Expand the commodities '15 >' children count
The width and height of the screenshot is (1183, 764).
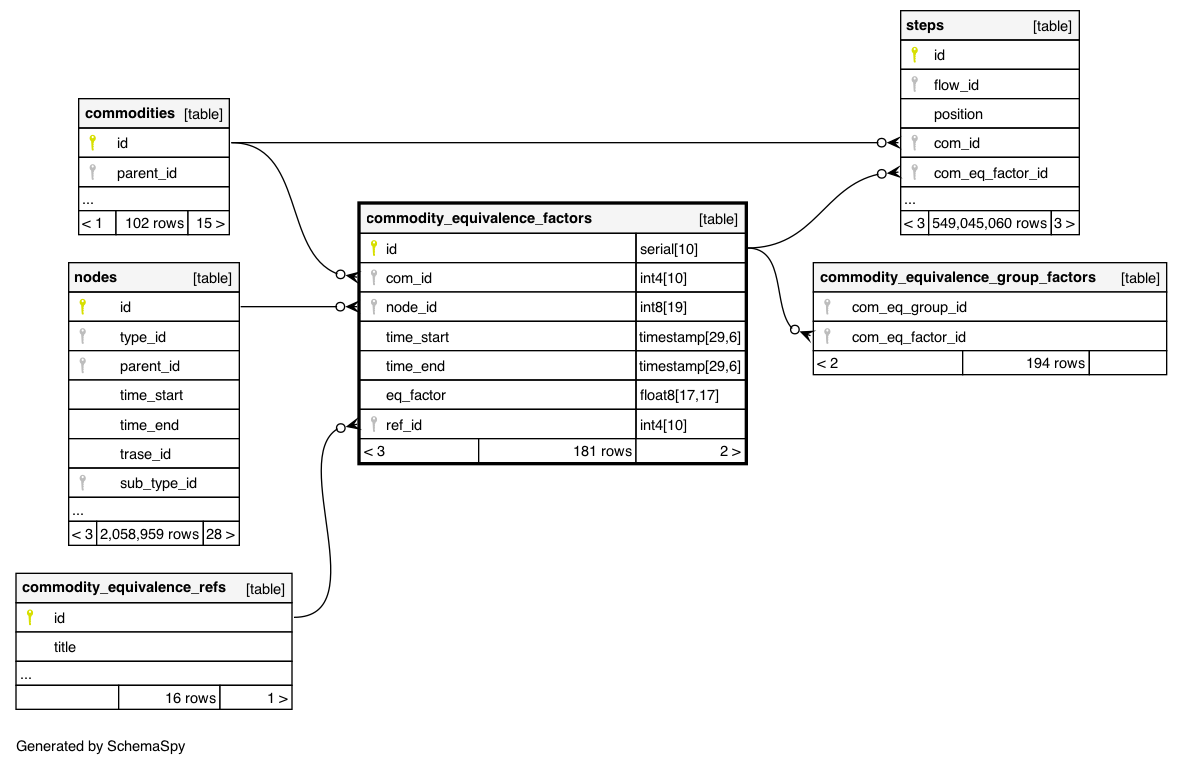pyautogui.click(x=208, y=223)
